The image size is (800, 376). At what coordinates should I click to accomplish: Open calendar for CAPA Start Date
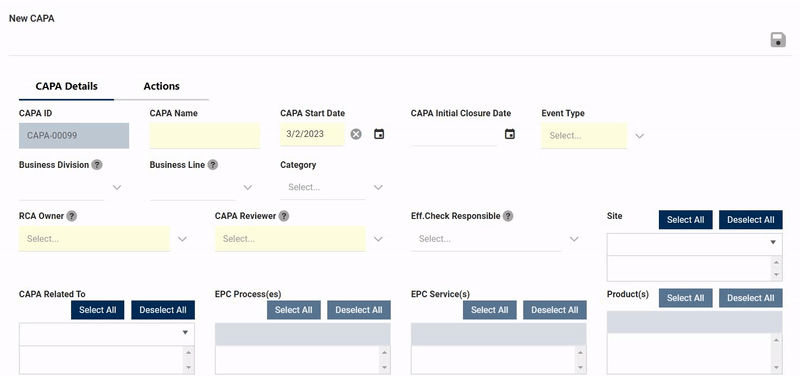click(x=379, y=134)
